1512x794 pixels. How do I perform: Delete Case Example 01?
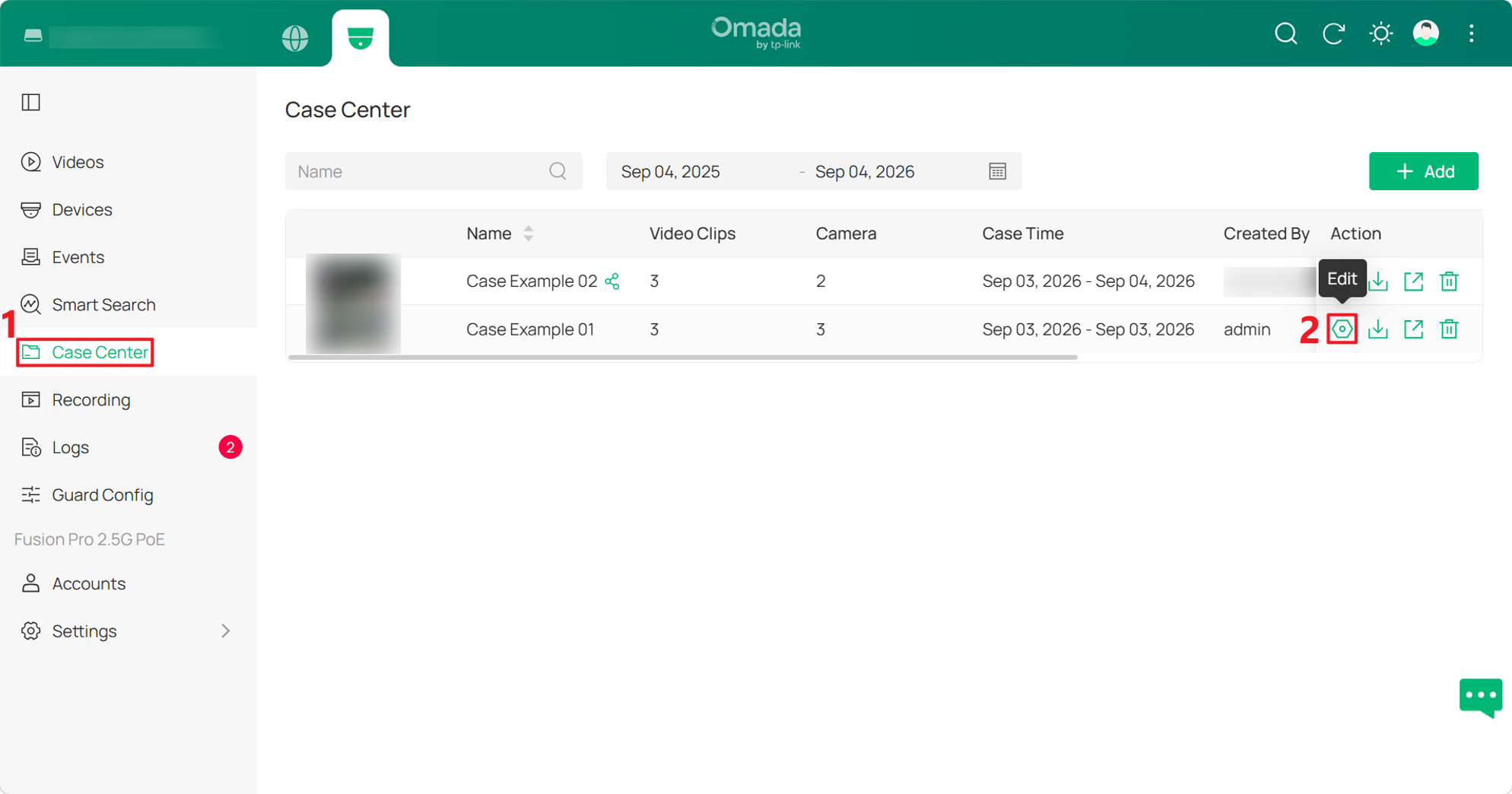coord(1449,329)
